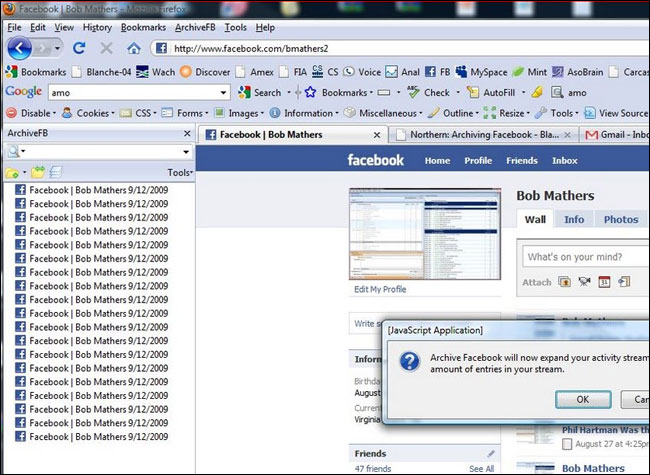Open the ArchiveFB menu in menu bar

(195, 27)
